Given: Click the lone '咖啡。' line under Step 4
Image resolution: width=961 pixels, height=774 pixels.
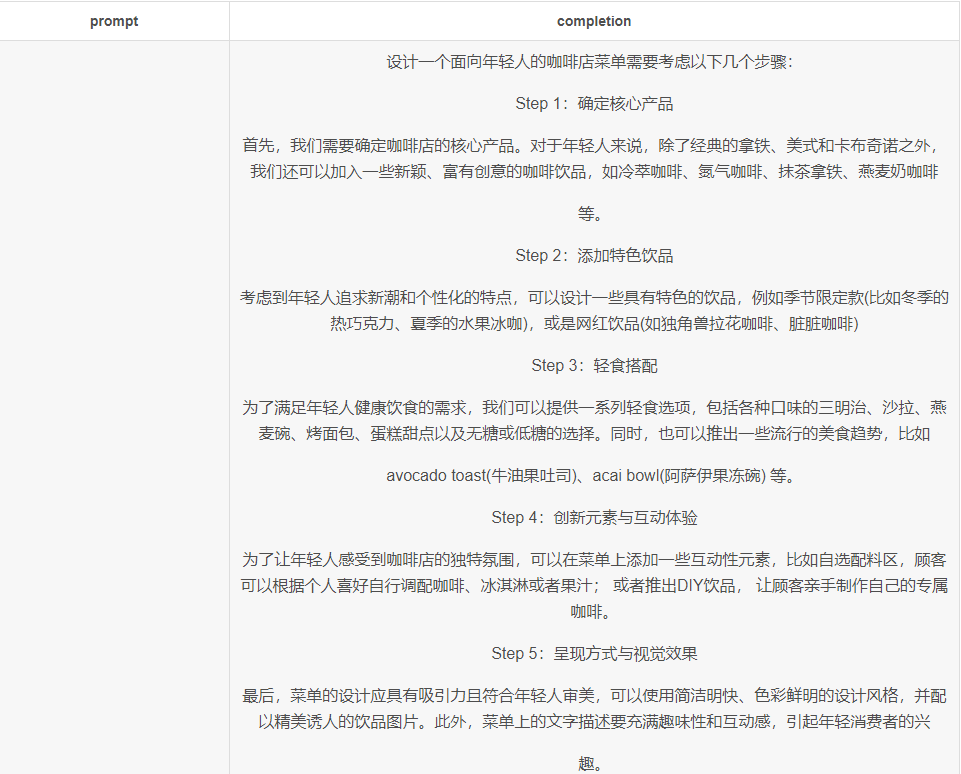Looking at the screenshot, I should coord(592,612).
